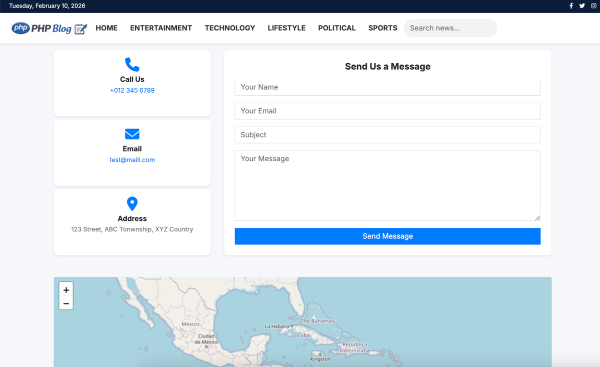
Task: Zoom in on the map
Action: click(x=66, y=290)
